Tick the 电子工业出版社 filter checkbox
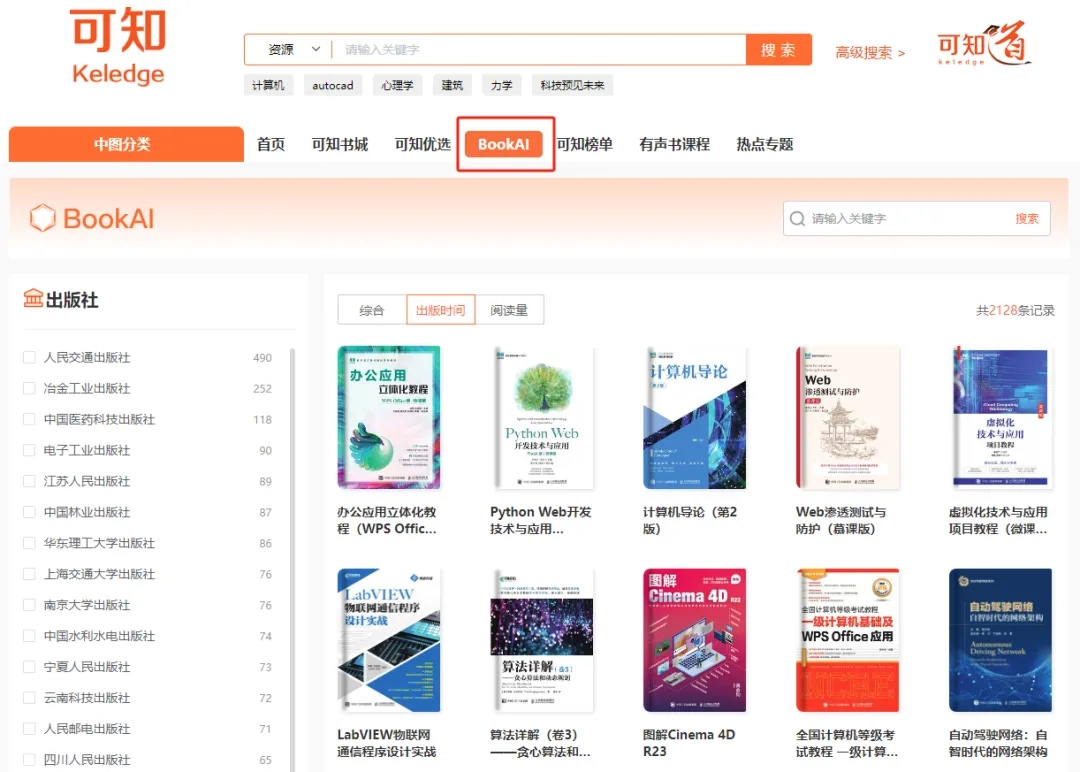 click(29, 451)
